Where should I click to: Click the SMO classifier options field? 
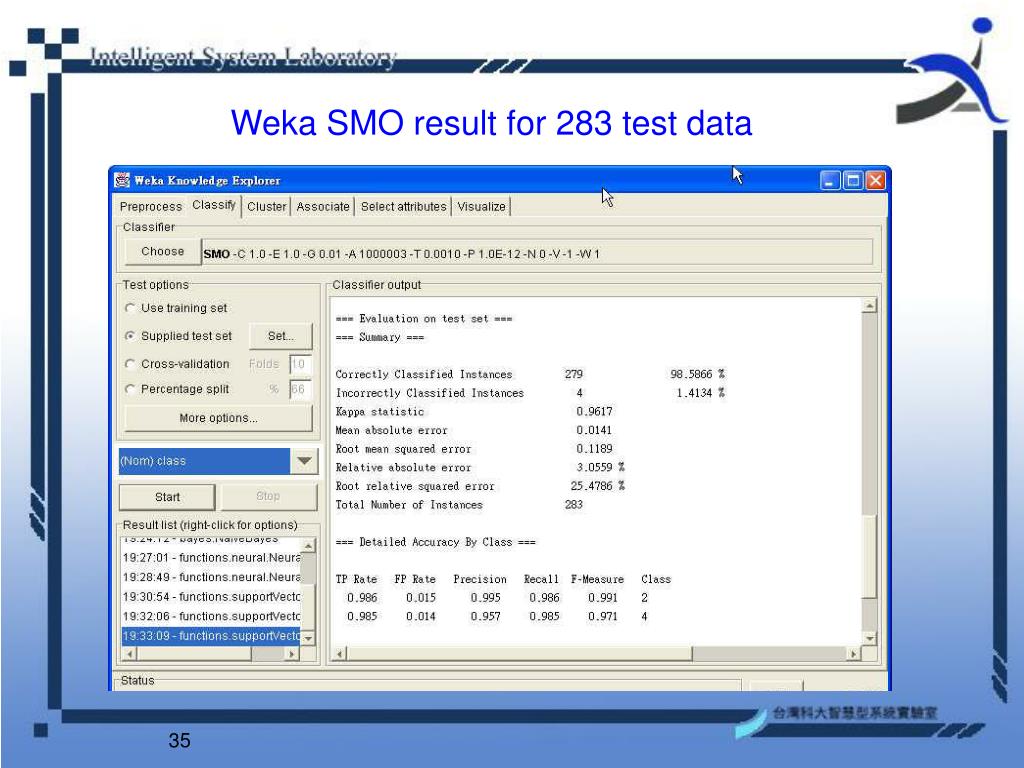pyautogui.click(x=537, y=253)
